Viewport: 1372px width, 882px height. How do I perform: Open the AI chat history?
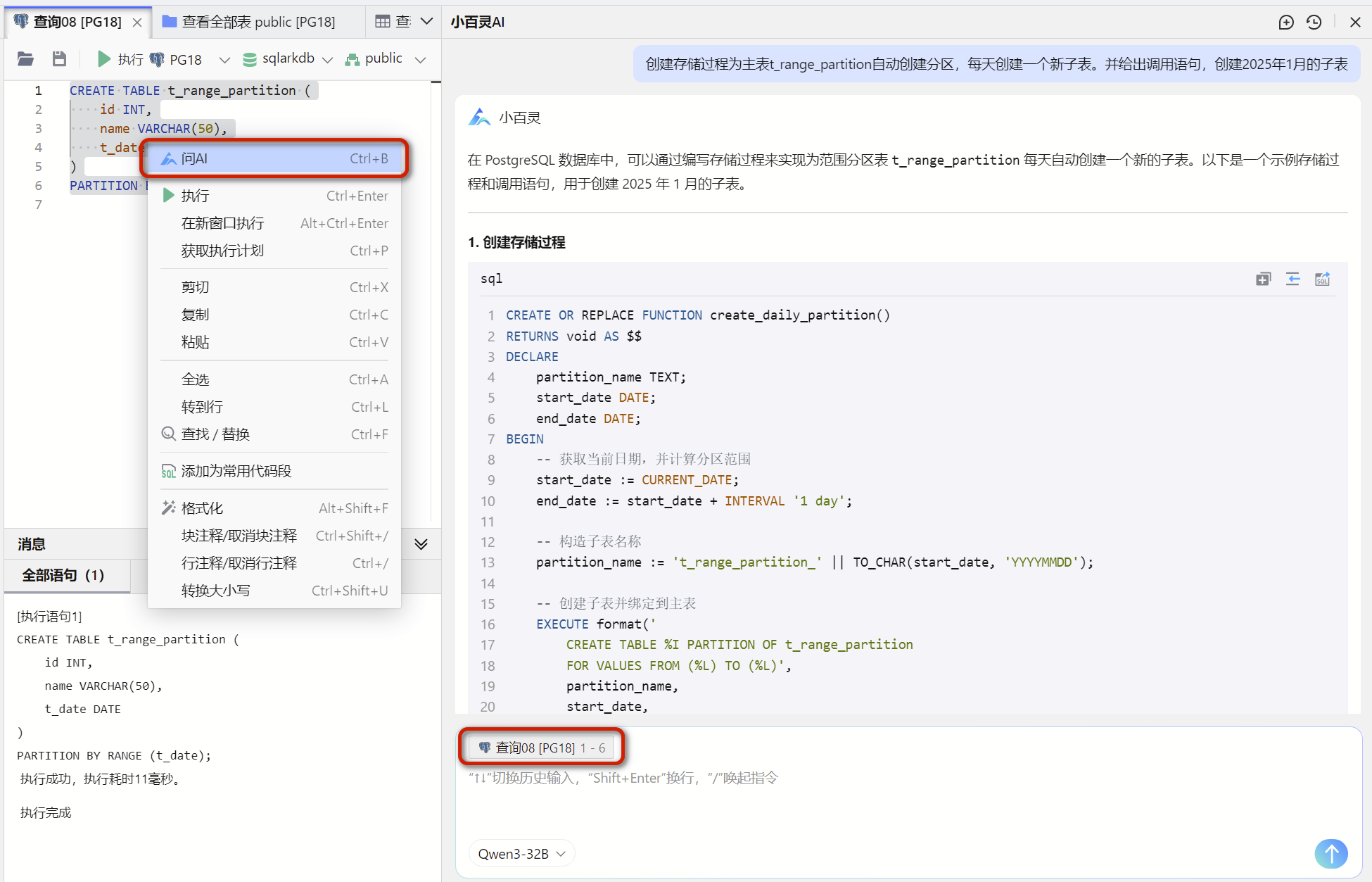pyautogui.click(x=1314, y=22)
